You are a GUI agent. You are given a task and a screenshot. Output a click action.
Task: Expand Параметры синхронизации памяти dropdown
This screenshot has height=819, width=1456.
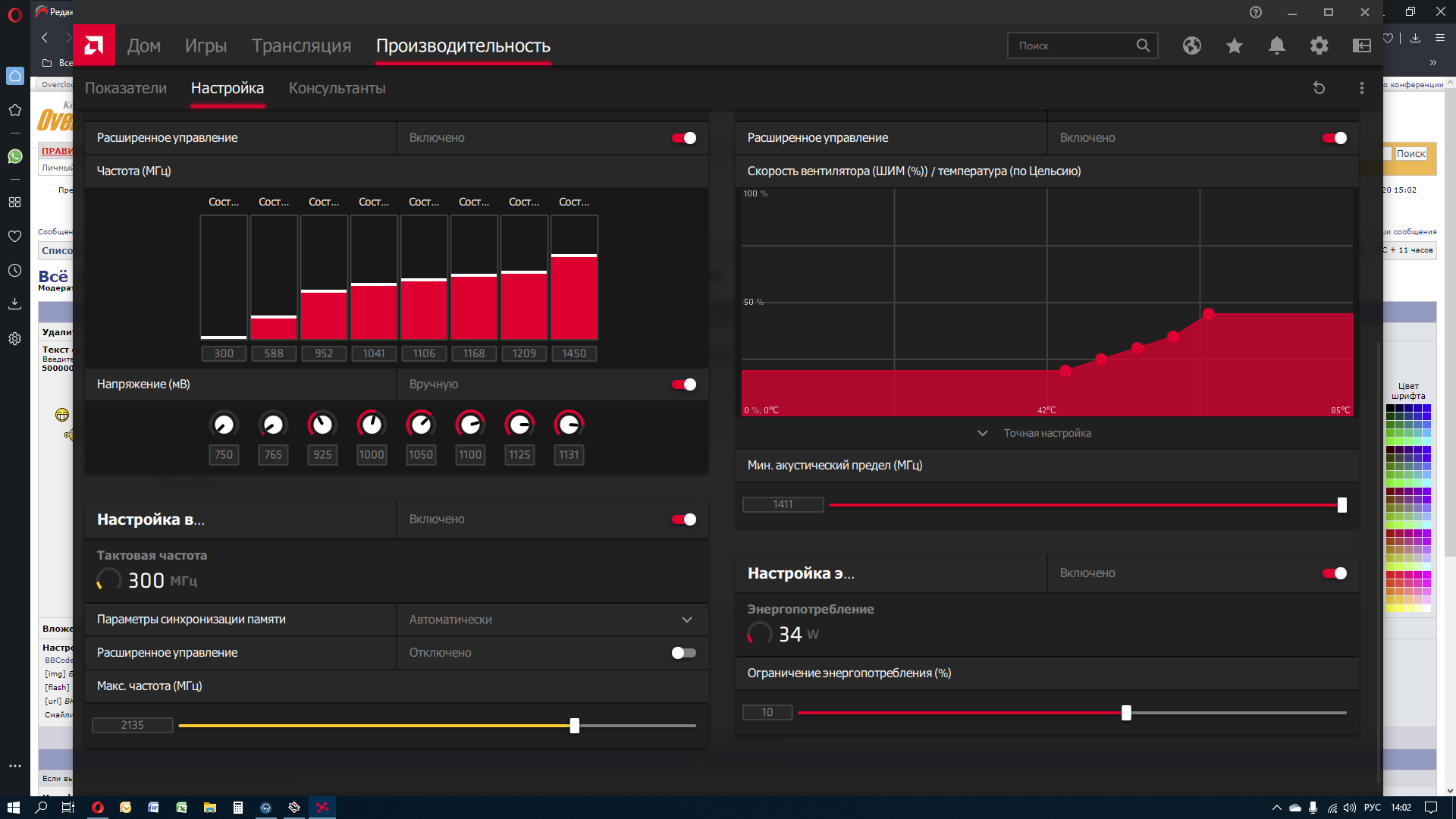coord(686,620)
